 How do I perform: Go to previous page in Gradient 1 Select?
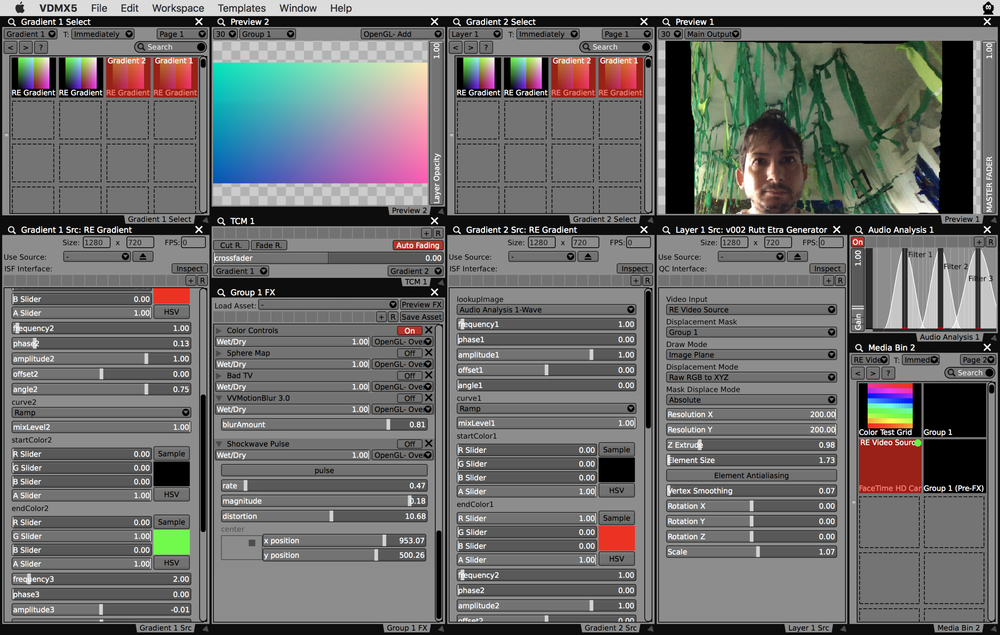[11, 47]
